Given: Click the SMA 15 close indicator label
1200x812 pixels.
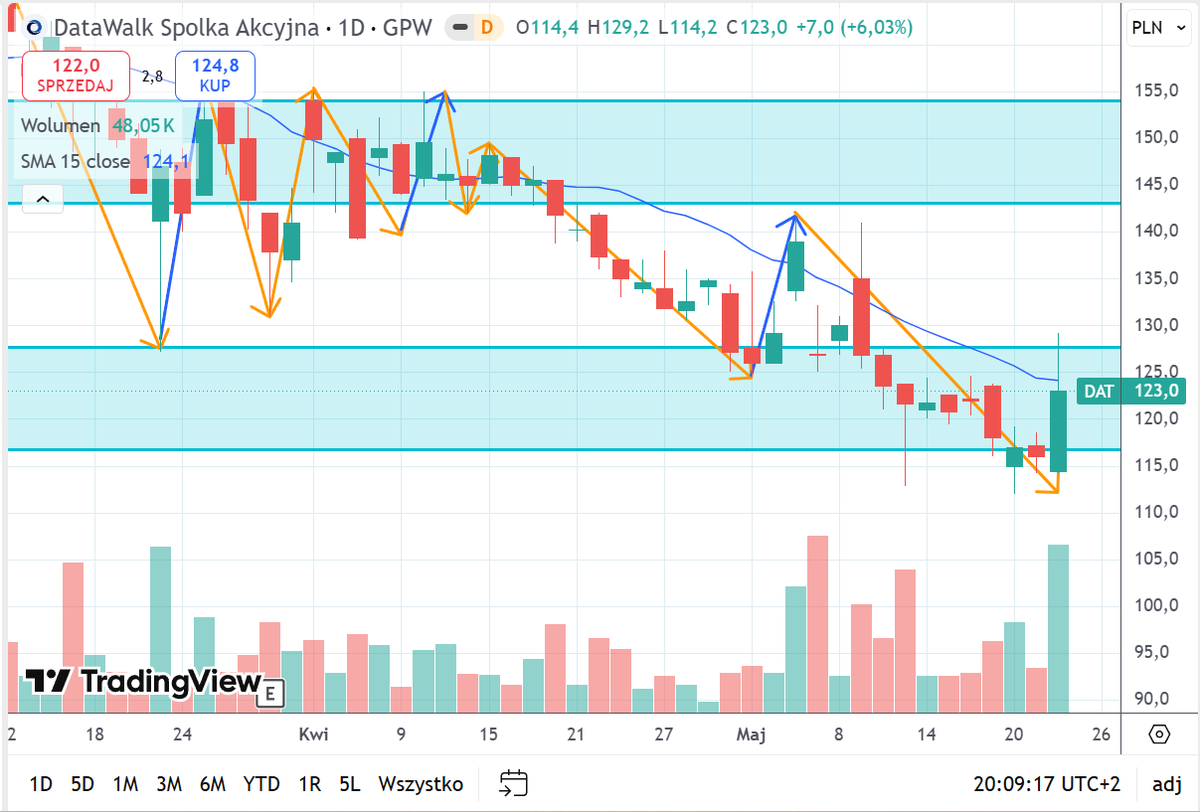Looking at the screenshot, I should pos(105,161).
